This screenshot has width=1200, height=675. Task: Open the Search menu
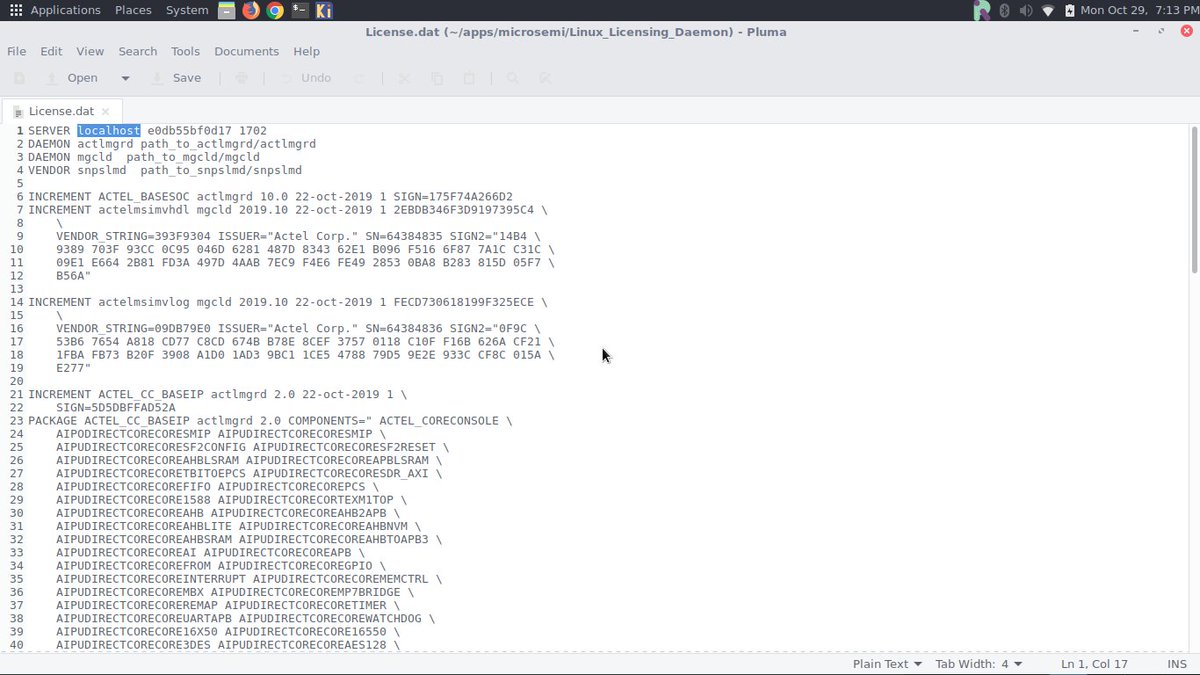[x=138, y=51]
